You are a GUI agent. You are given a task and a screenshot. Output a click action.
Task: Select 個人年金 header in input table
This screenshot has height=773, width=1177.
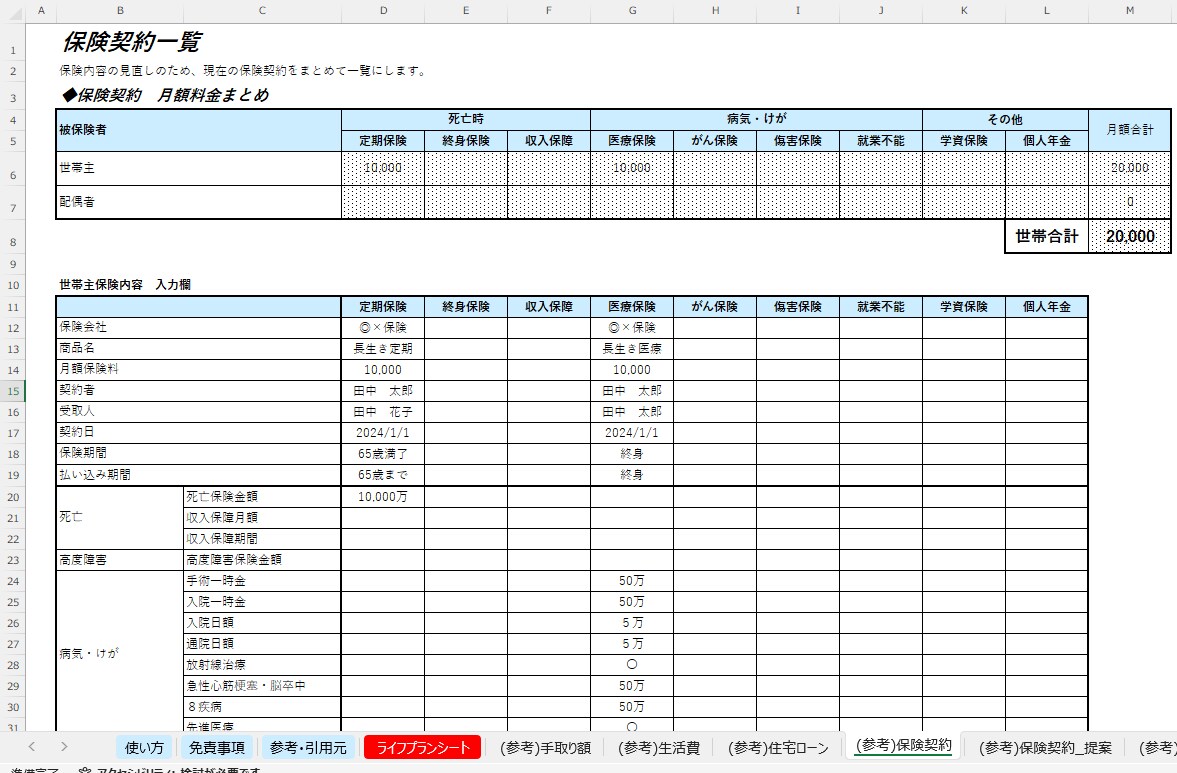coord(1046,306)
